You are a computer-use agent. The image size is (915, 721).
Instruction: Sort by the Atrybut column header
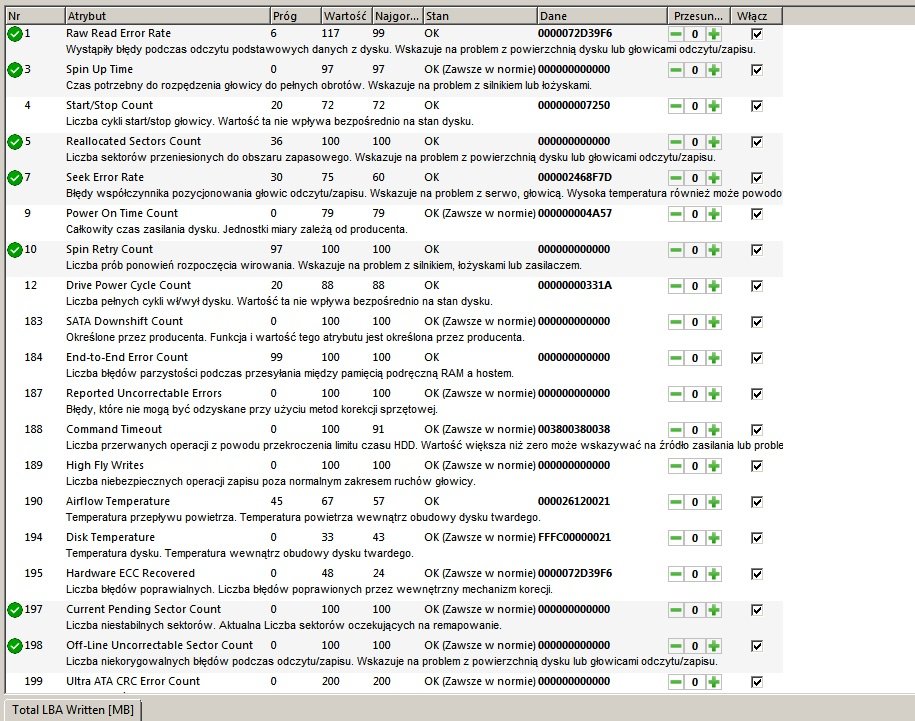[165, 16]
